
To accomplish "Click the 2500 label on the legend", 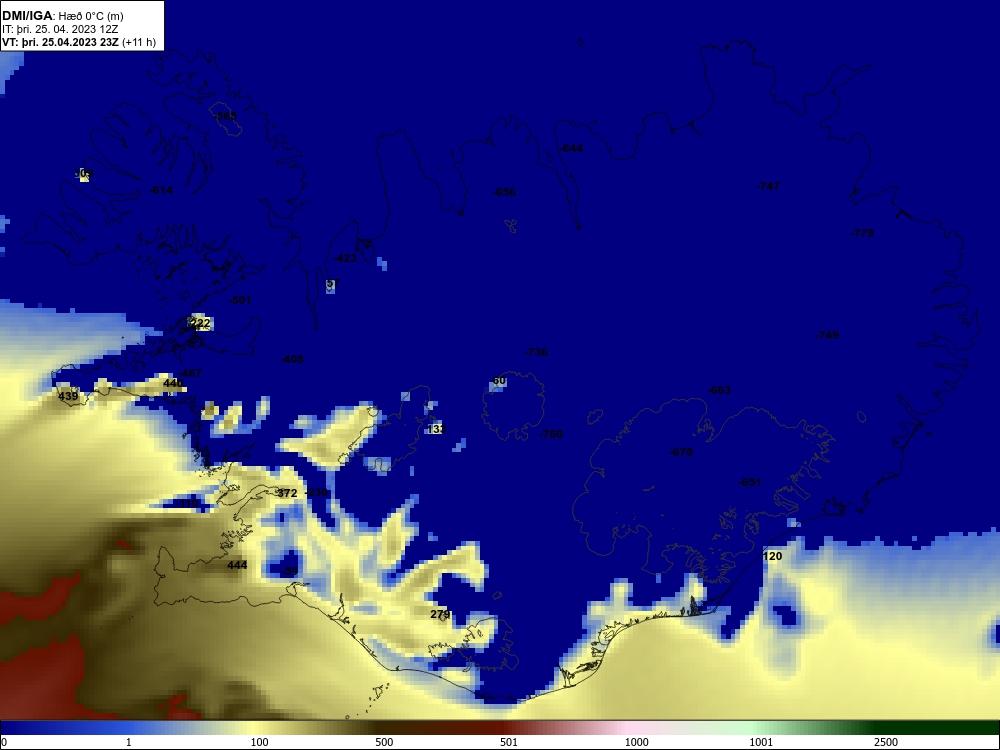I will (x=886, y=742).
